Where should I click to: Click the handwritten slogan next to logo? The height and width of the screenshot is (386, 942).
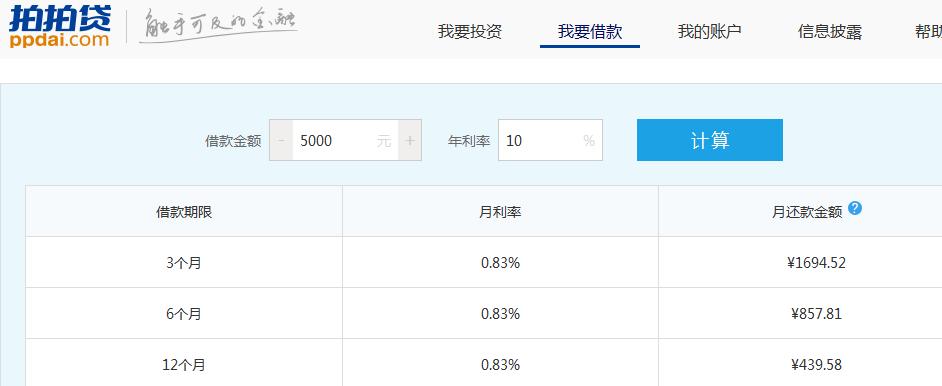(x=218, y=26)
